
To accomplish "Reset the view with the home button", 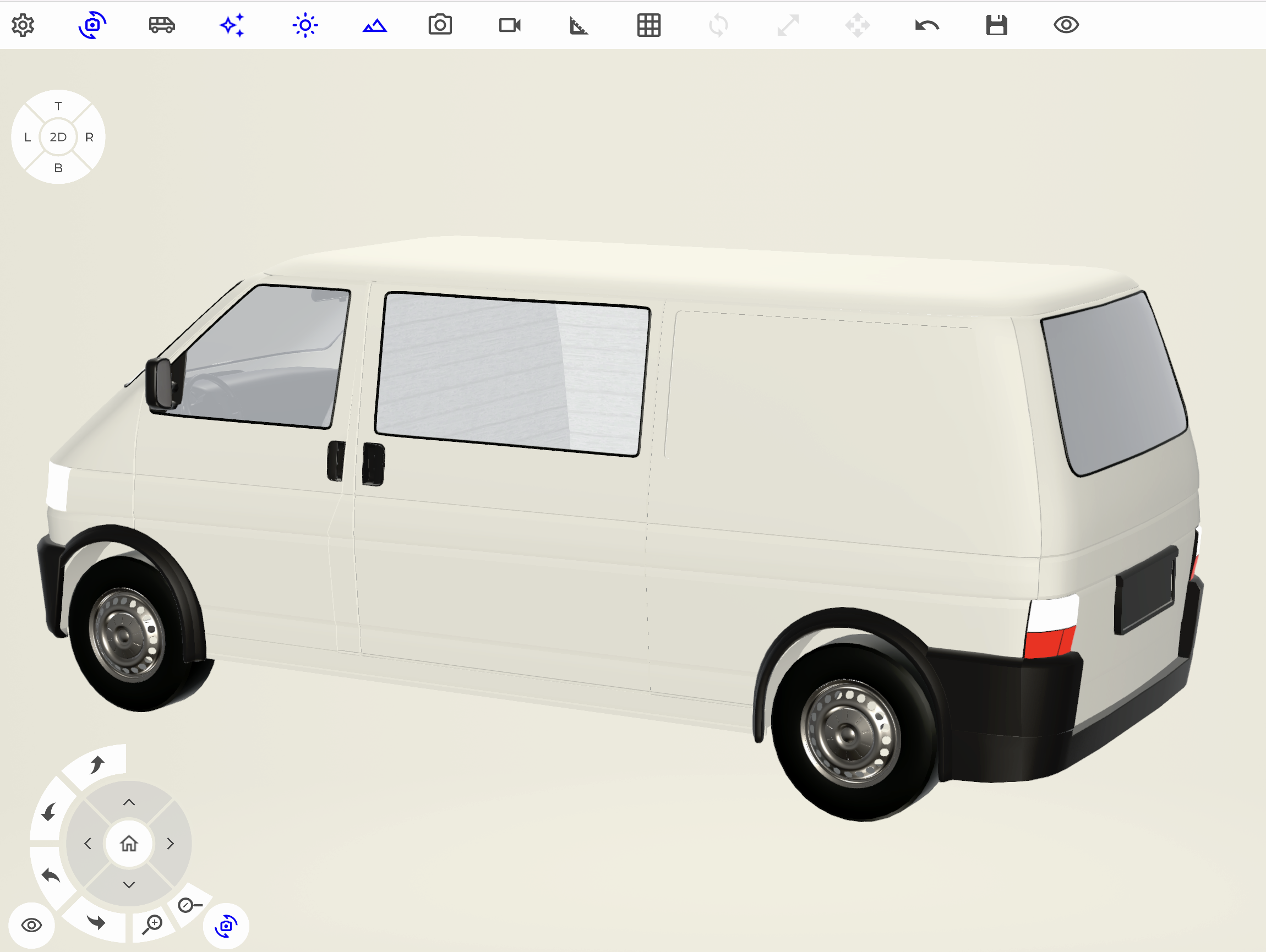I will 129,844.
